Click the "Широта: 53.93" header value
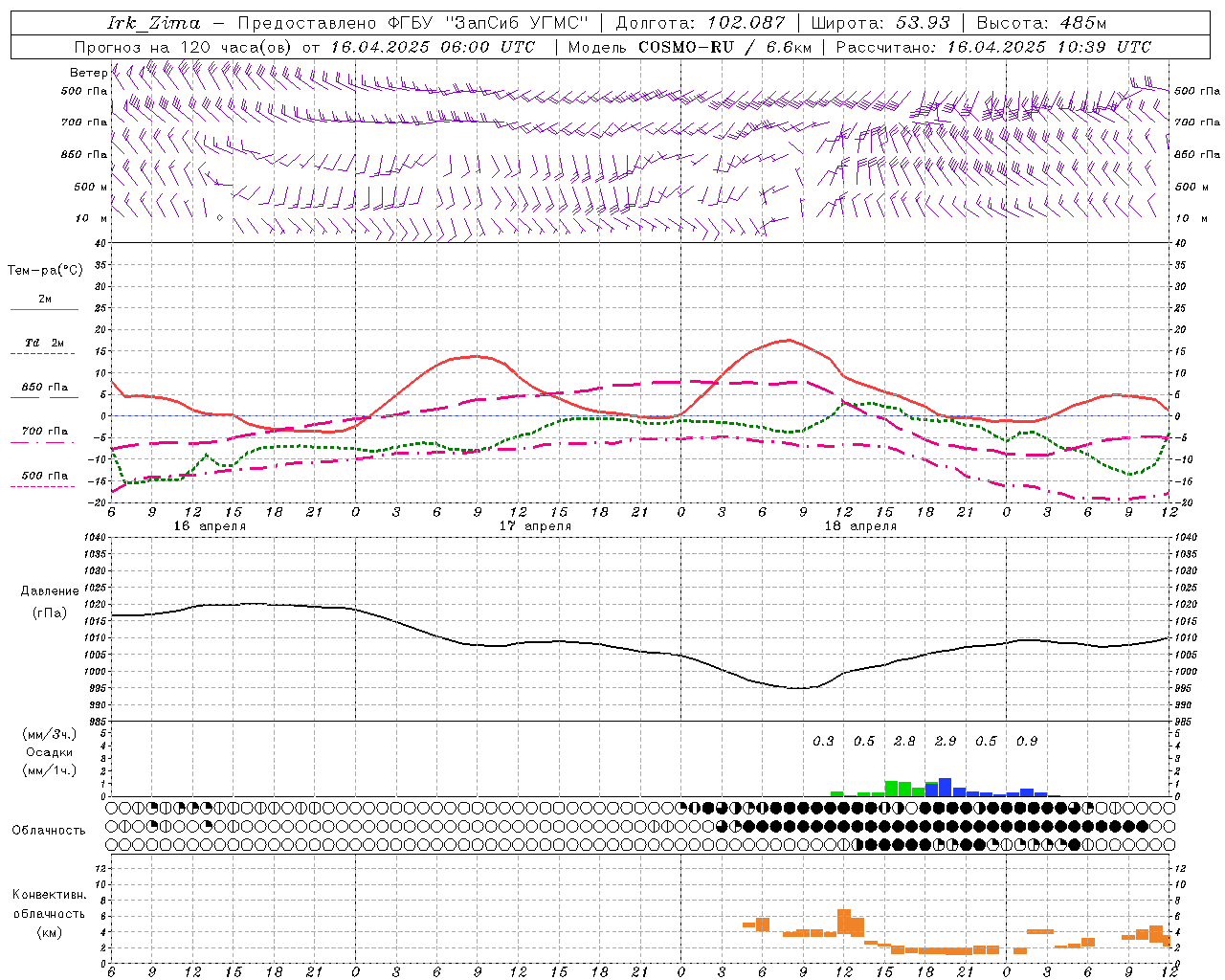1225x980 pixels. click(880, 23)
